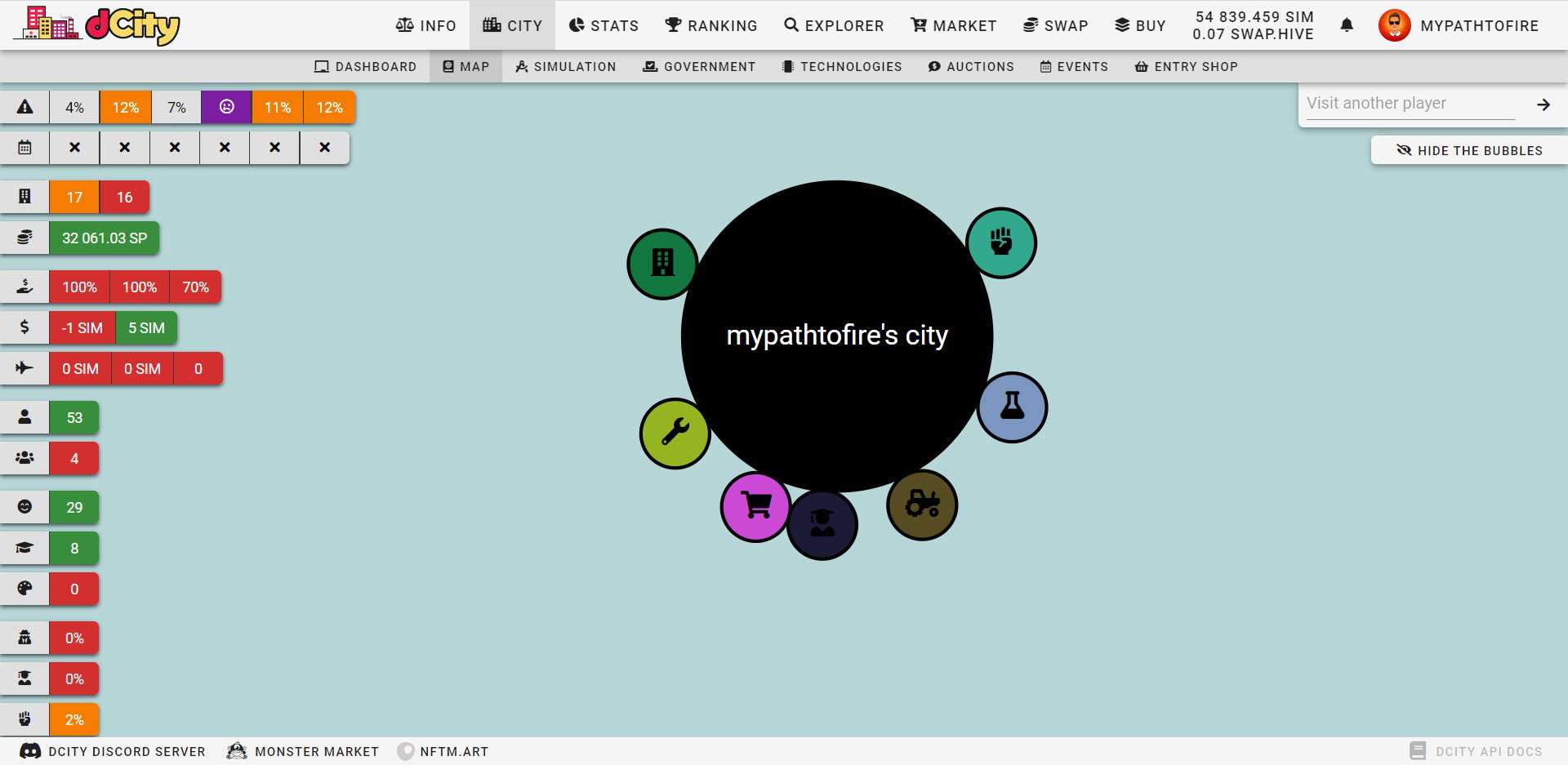Click the coins stack SP icon
1568x765 pixels.
click(24, 238)
